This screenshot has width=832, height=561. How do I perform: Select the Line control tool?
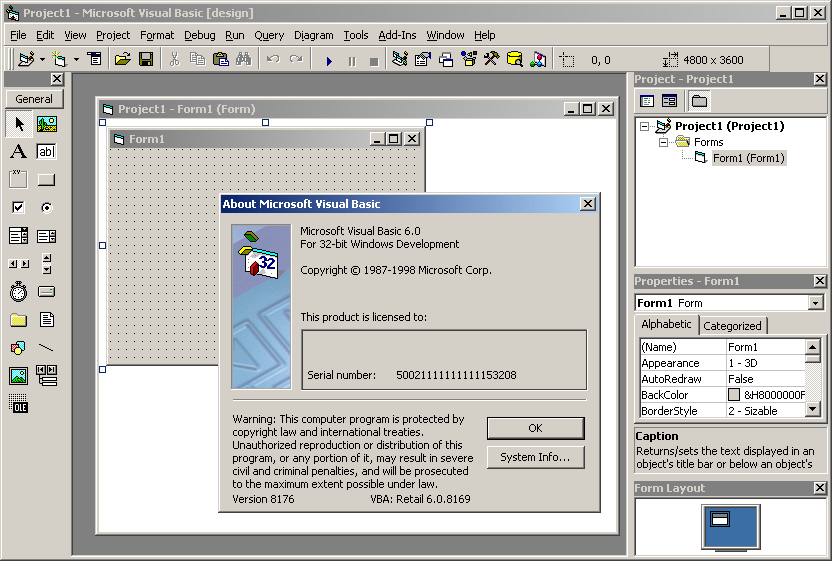pos(47,348)
